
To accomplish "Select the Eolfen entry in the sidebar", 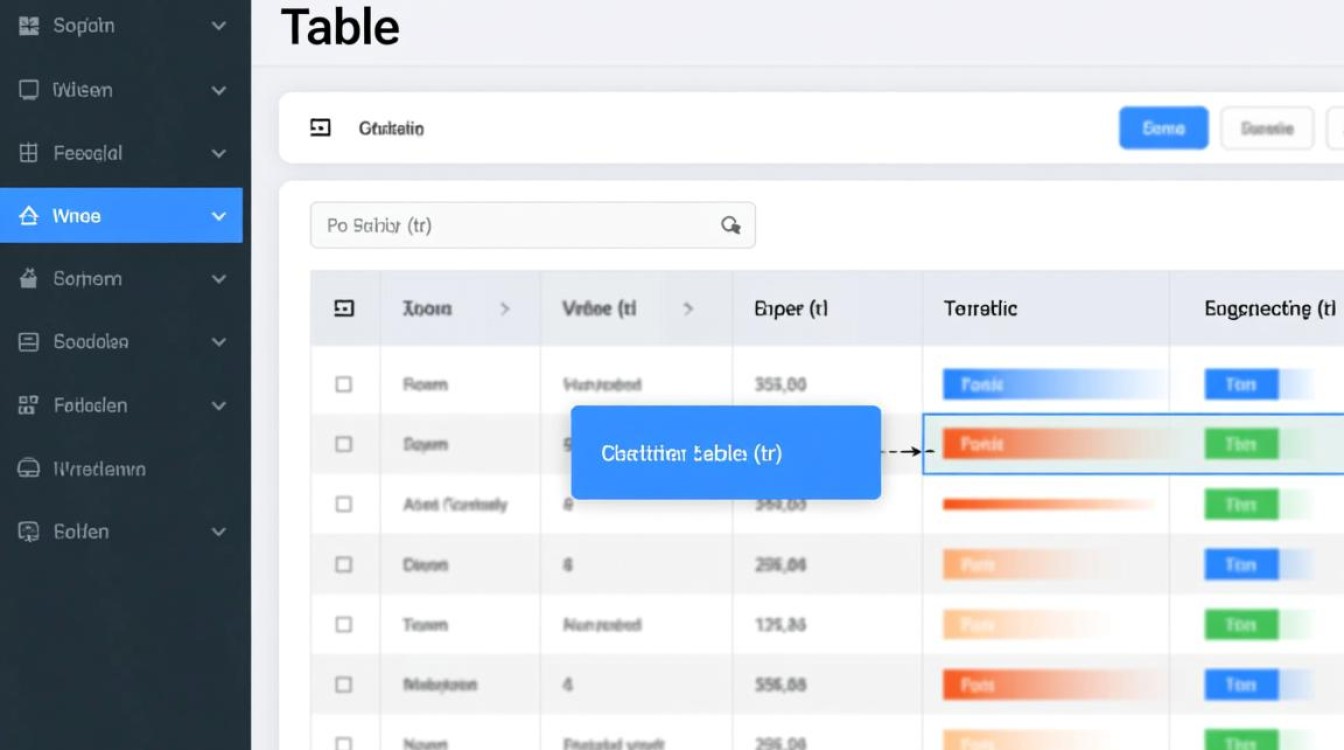I will pyautogui.click(x=80, y=531).
